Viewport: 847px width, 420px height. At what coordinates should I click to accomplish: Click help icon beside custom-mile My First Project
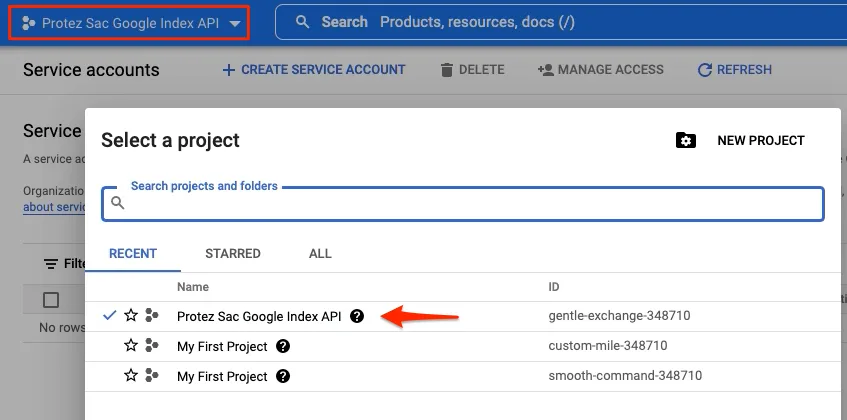(283, 346)
